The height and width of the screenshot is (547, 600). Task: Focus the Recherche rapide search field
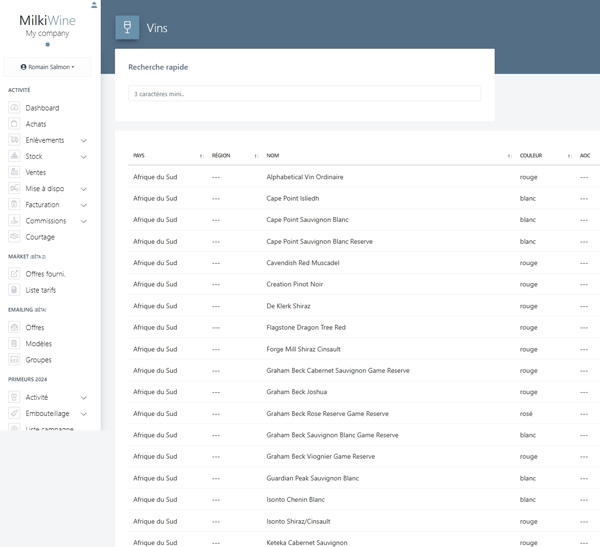click(304, 94)
